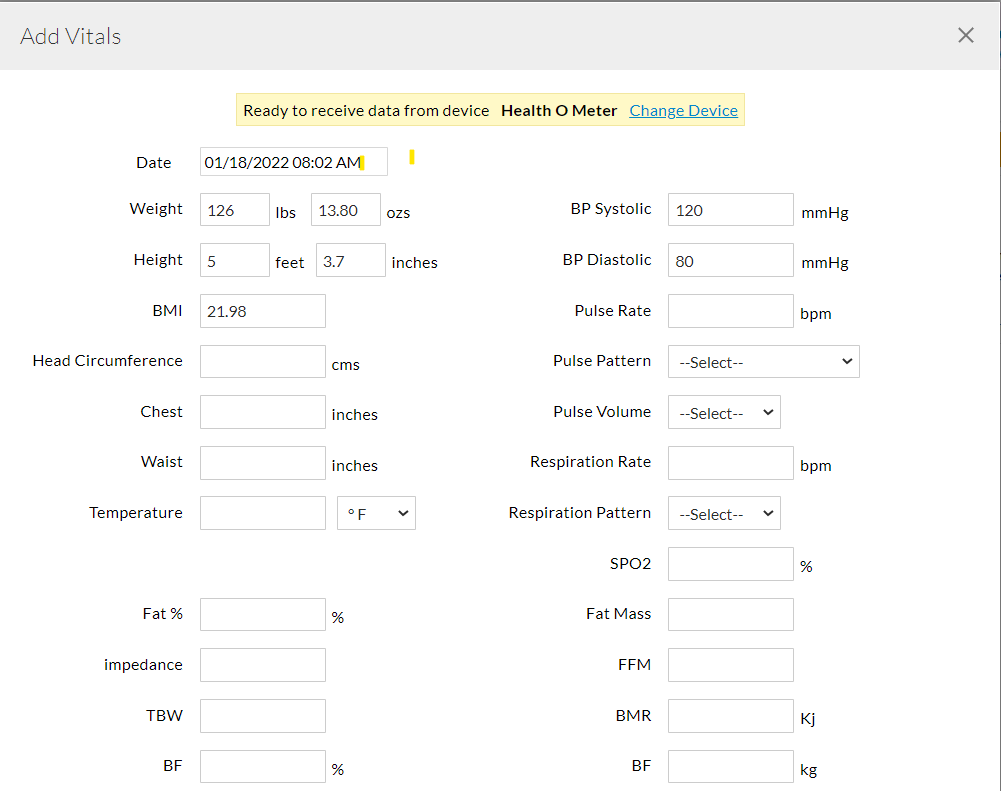The image size is (1001, 791).
Task: Edit the BP Diastolic field
Action: click(730, 261)
